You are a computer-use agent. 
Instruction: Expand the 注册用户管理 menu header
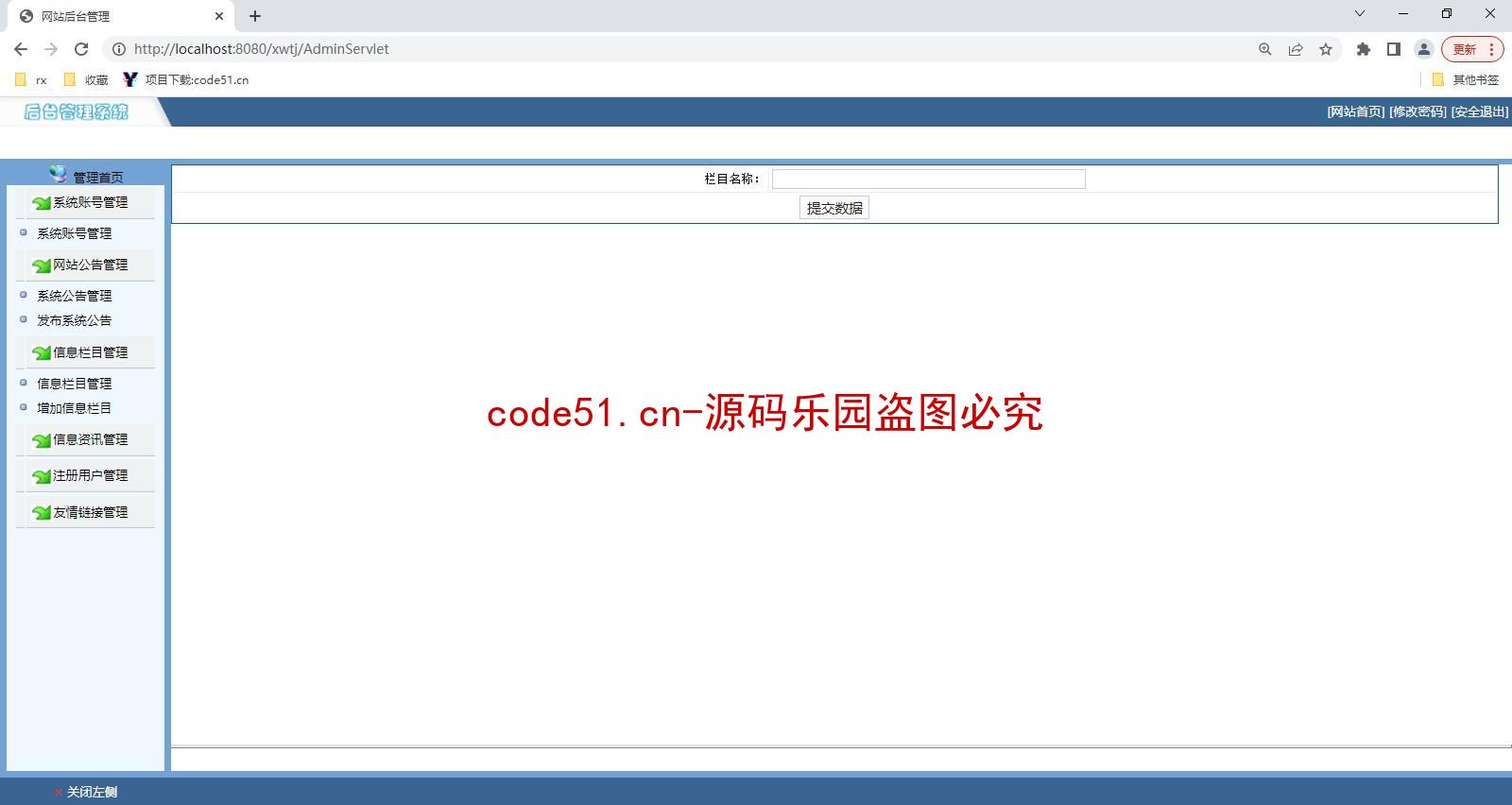(x=91, y=475)
